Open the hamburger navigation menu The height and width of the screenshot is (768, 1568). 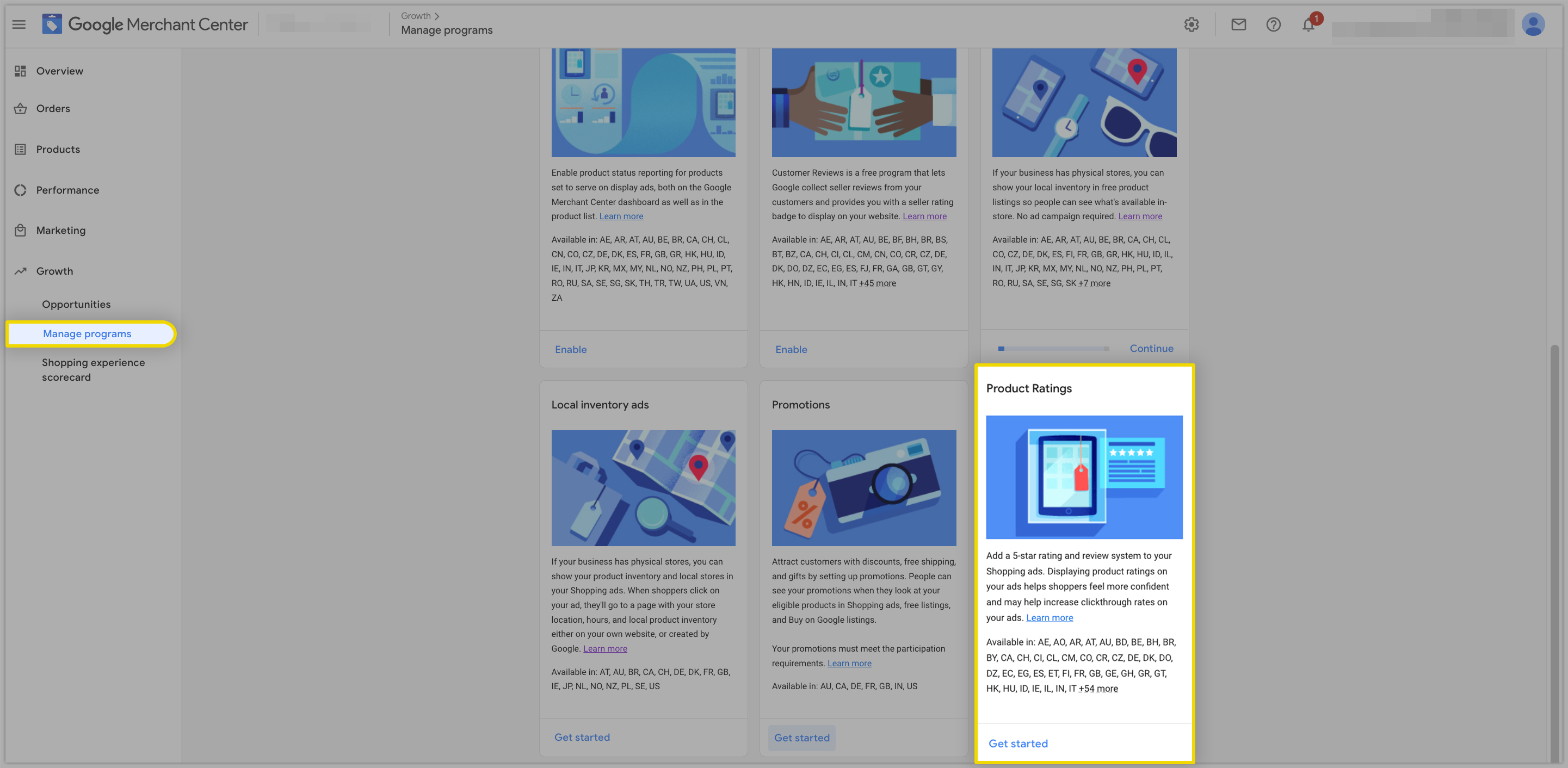pos(19,24)
